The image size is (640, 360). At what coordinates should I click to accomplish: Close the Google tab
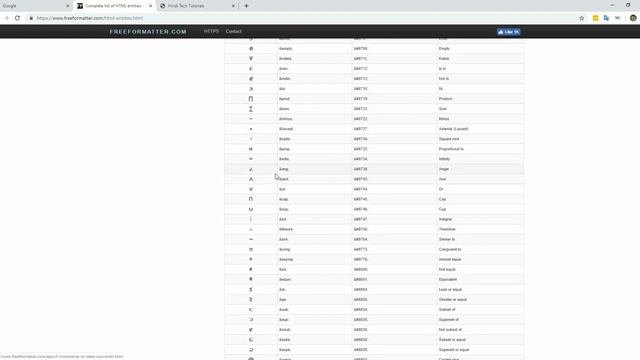(x=68, y=6)
